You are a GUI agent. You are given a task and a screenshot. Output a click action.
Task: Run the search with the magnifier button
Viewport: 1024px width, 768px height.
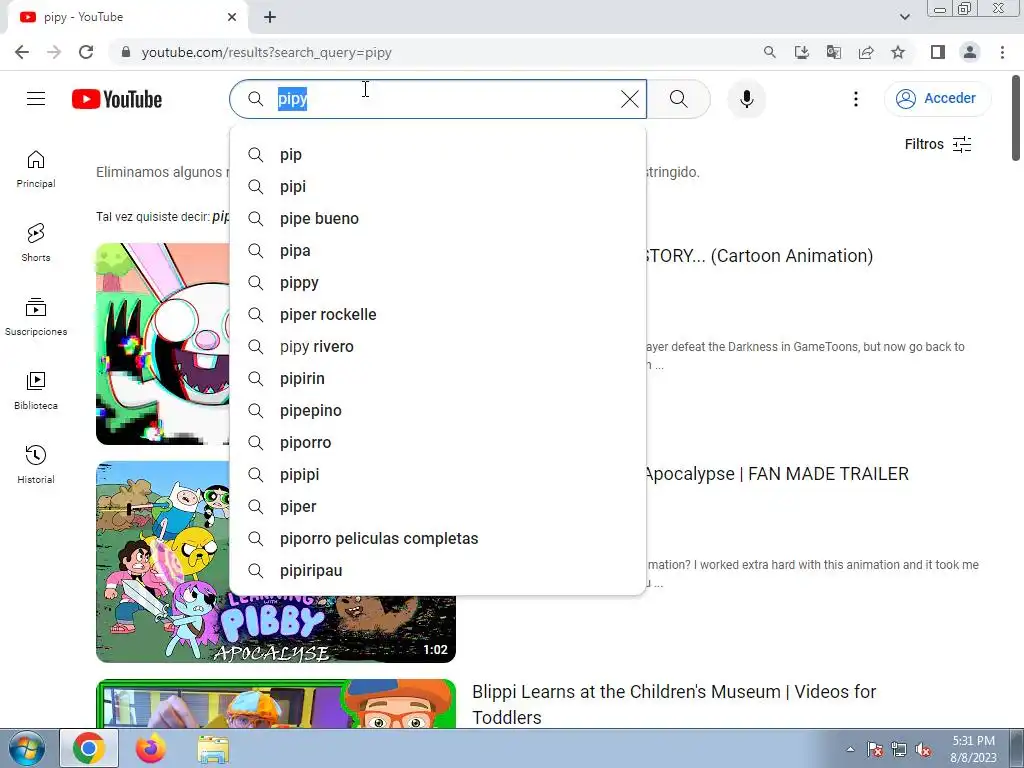[679, 99]
